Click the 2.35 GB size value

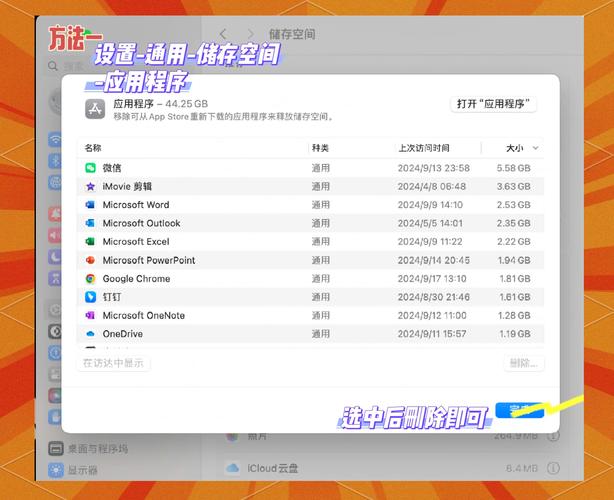coord(513,223)
